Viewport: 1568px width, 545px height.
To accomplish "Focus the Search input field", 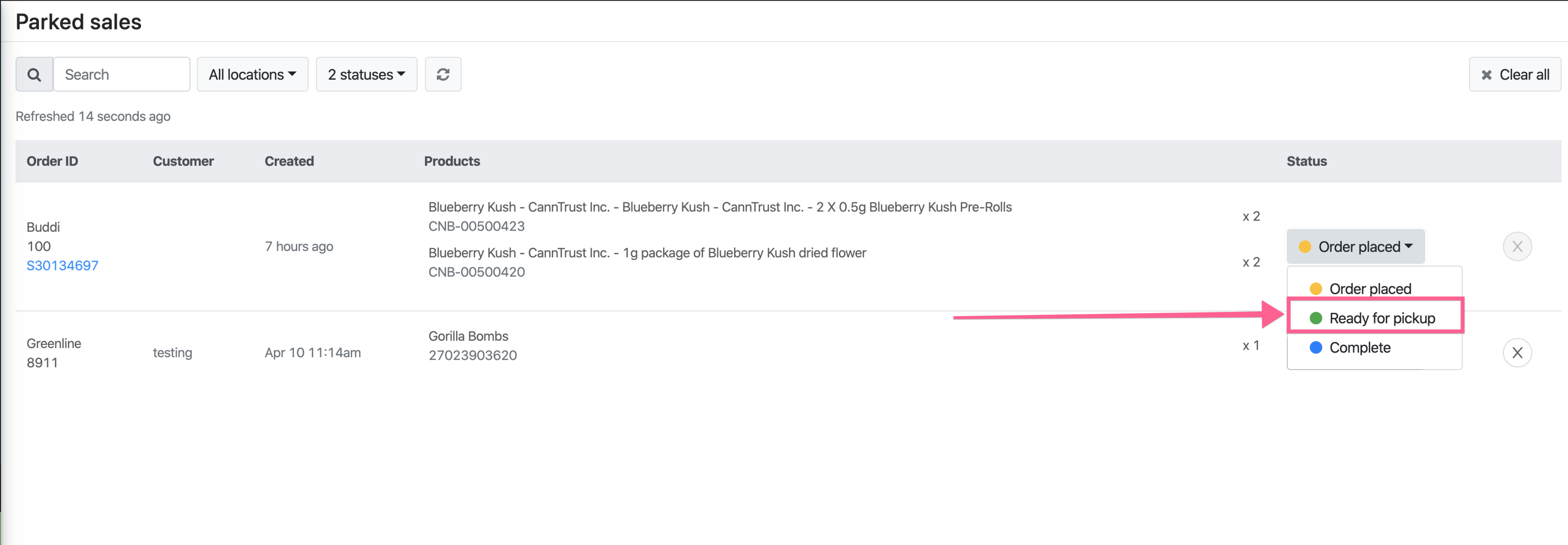I will point(122,74).
